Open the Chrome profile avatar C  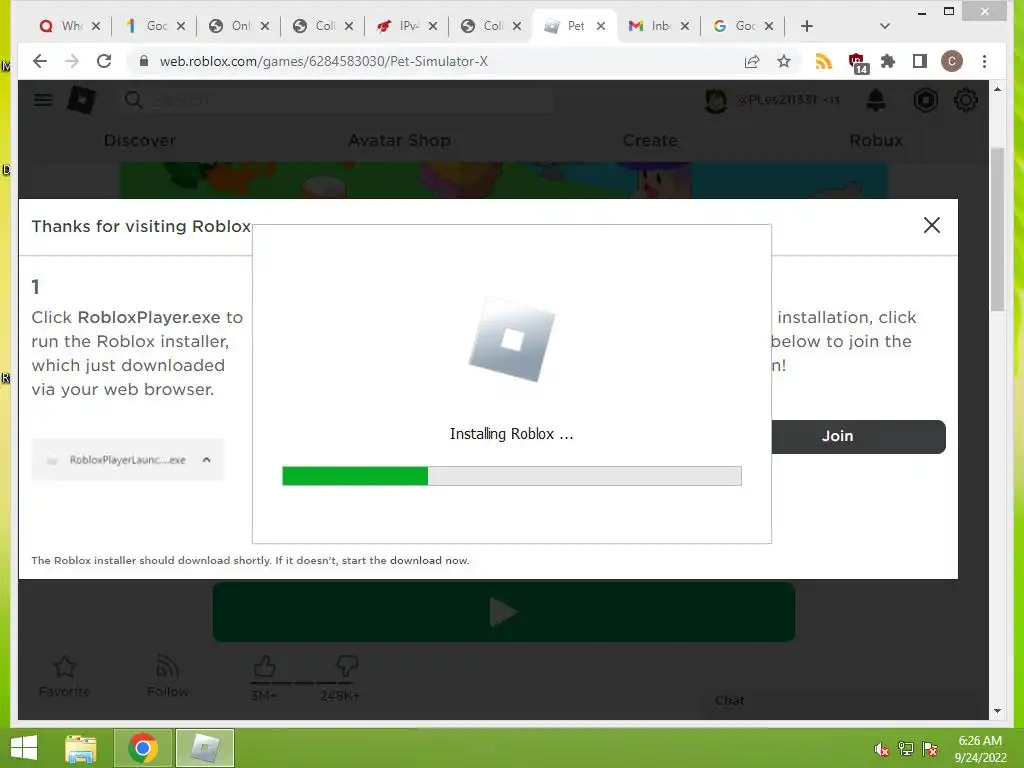click(952, 61)
